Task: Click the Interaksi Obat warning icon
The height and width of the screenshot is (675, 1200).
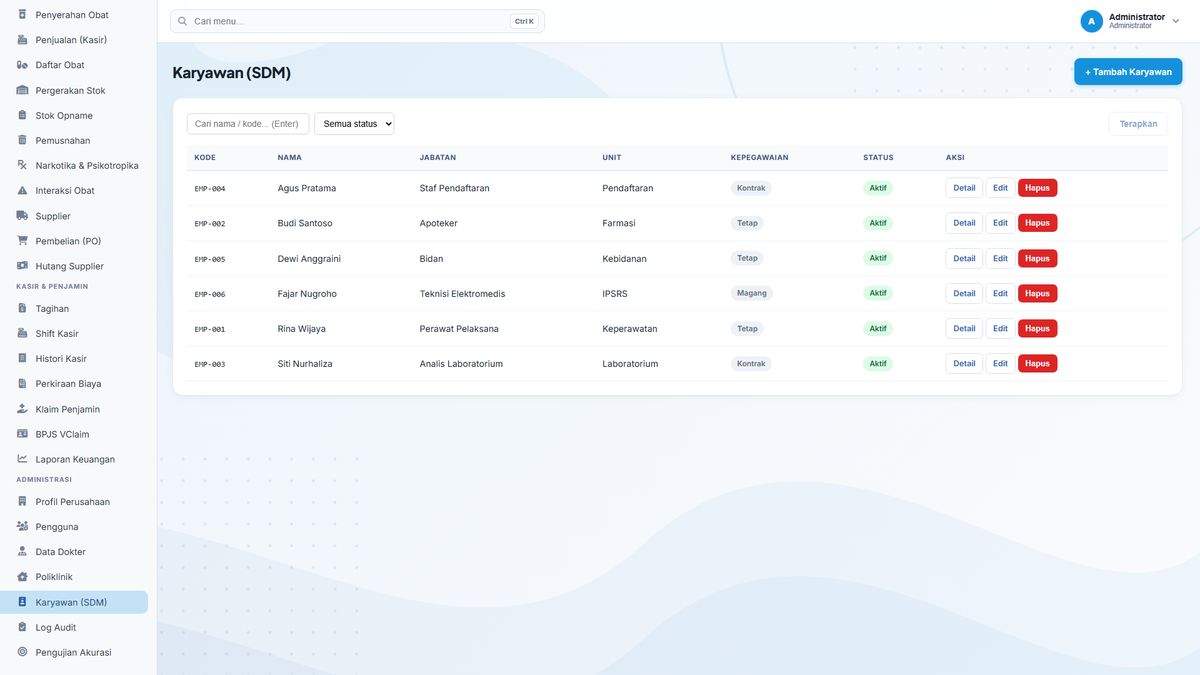Action: 22,190
